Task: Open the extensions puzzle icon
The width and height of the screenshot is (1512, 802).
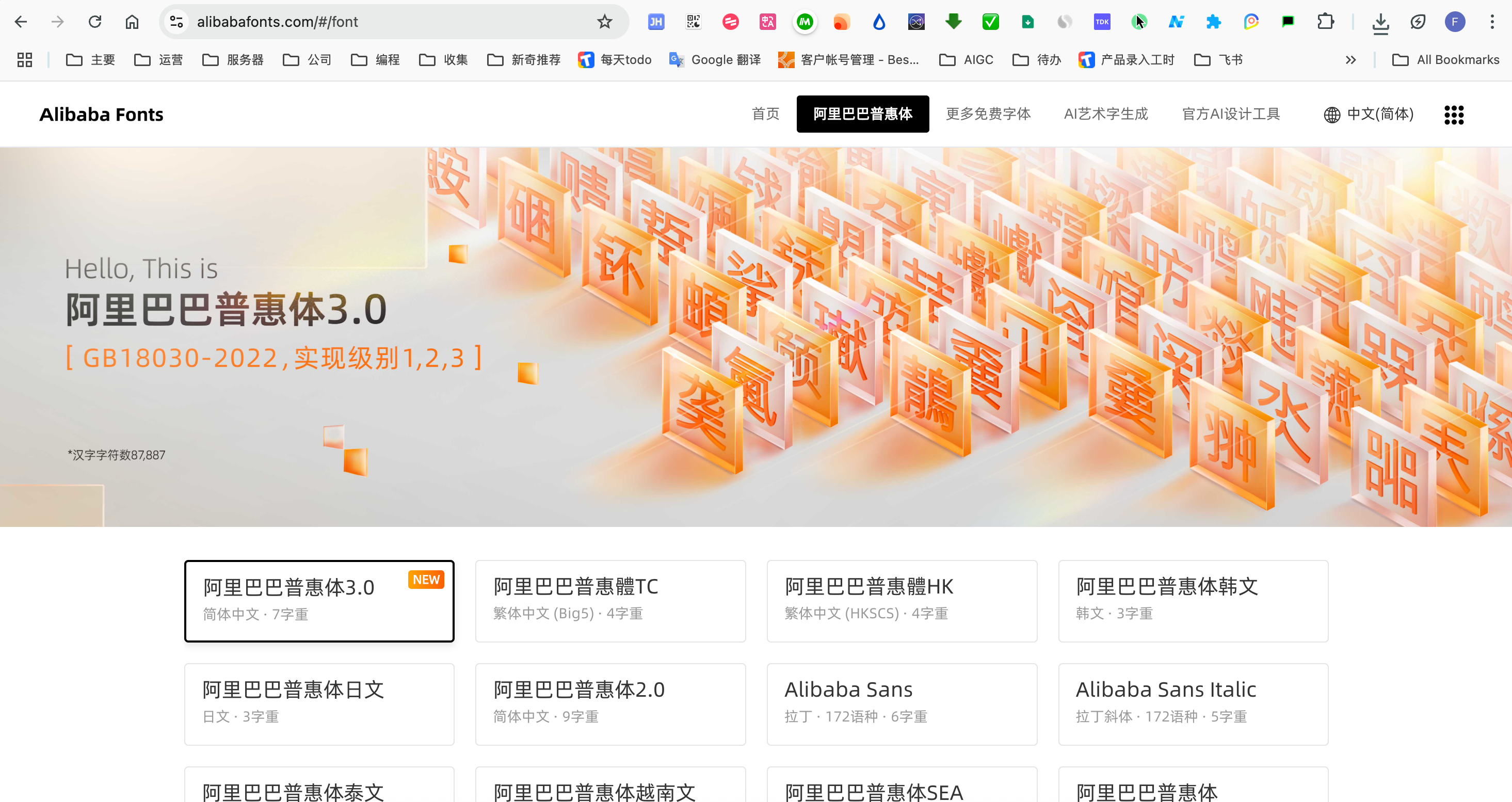Action: [x=1325, y=22]
